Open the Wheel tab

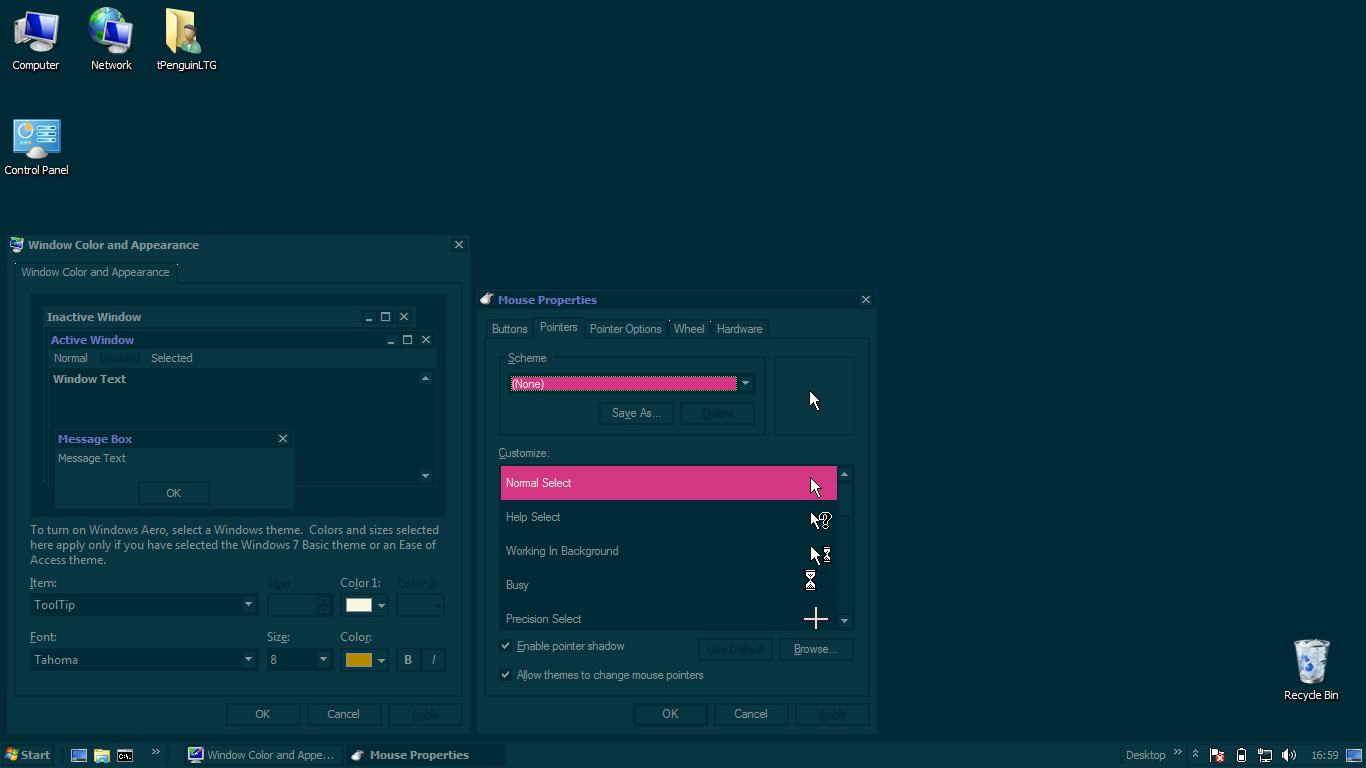pos(689,329)
